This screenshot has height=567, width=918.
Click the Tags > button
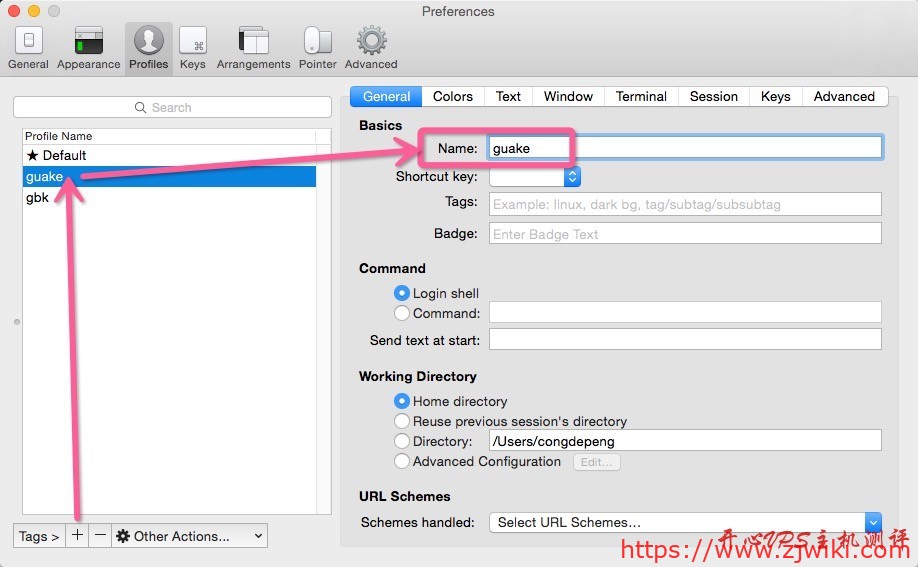39,536
